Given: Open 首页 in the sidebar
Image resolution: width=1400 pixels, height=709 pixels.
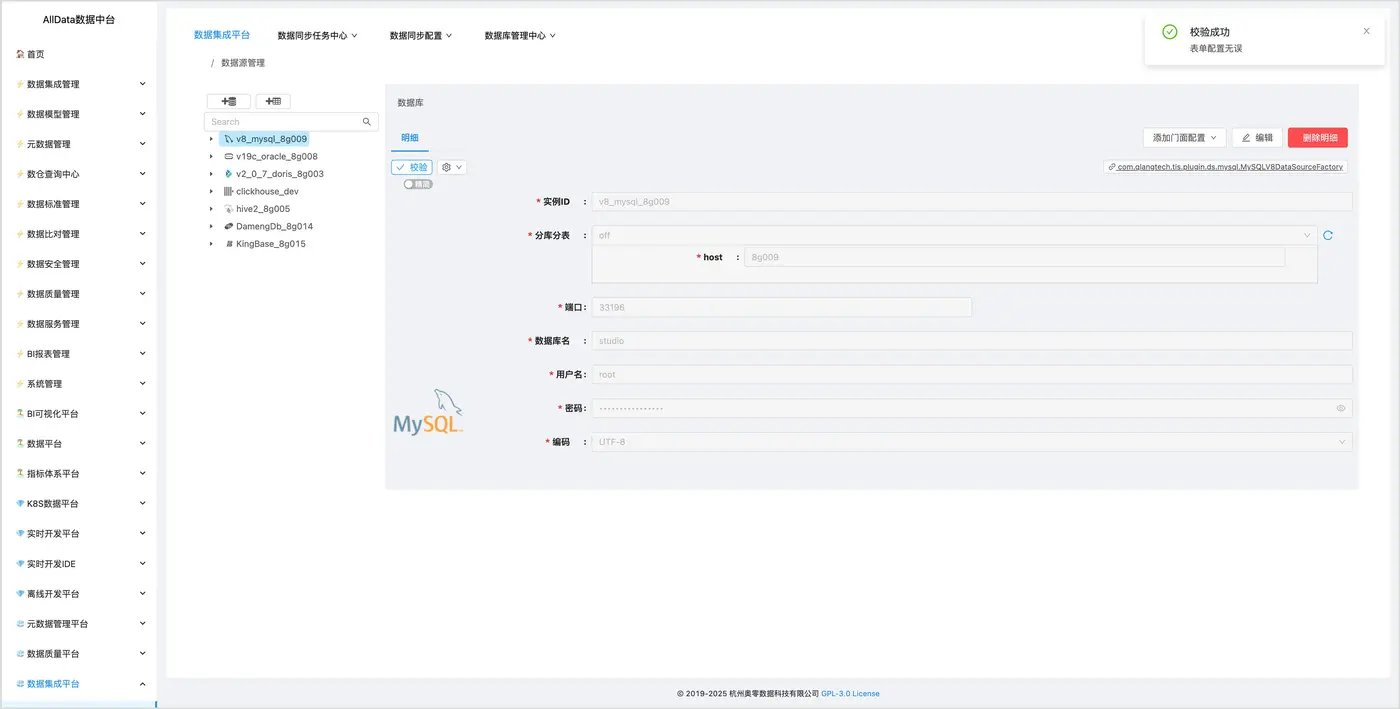Looking at the screenshot, I should [79, 54].
